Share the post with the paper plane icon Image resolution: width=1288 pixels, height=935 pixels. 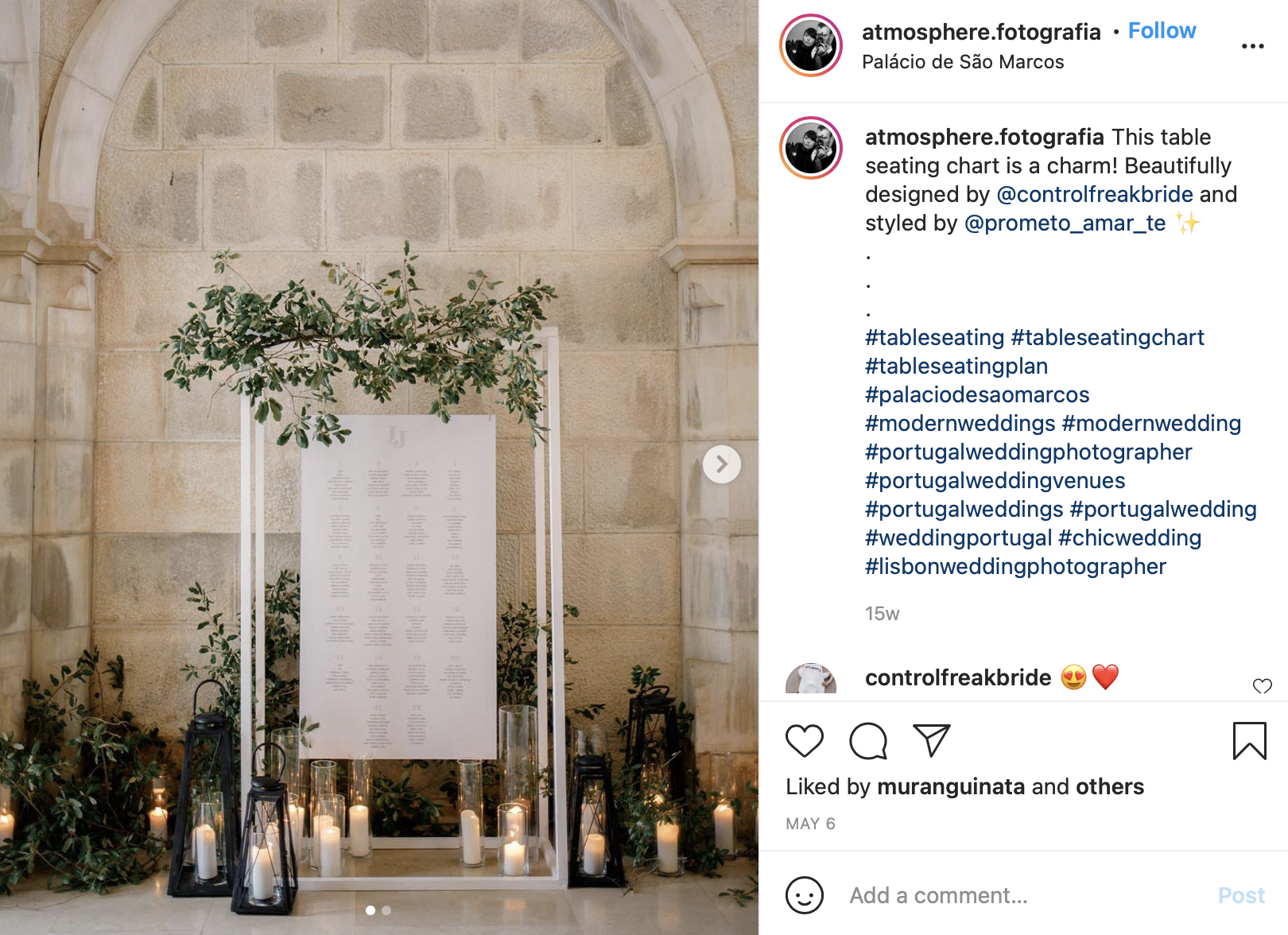point(932,740)
